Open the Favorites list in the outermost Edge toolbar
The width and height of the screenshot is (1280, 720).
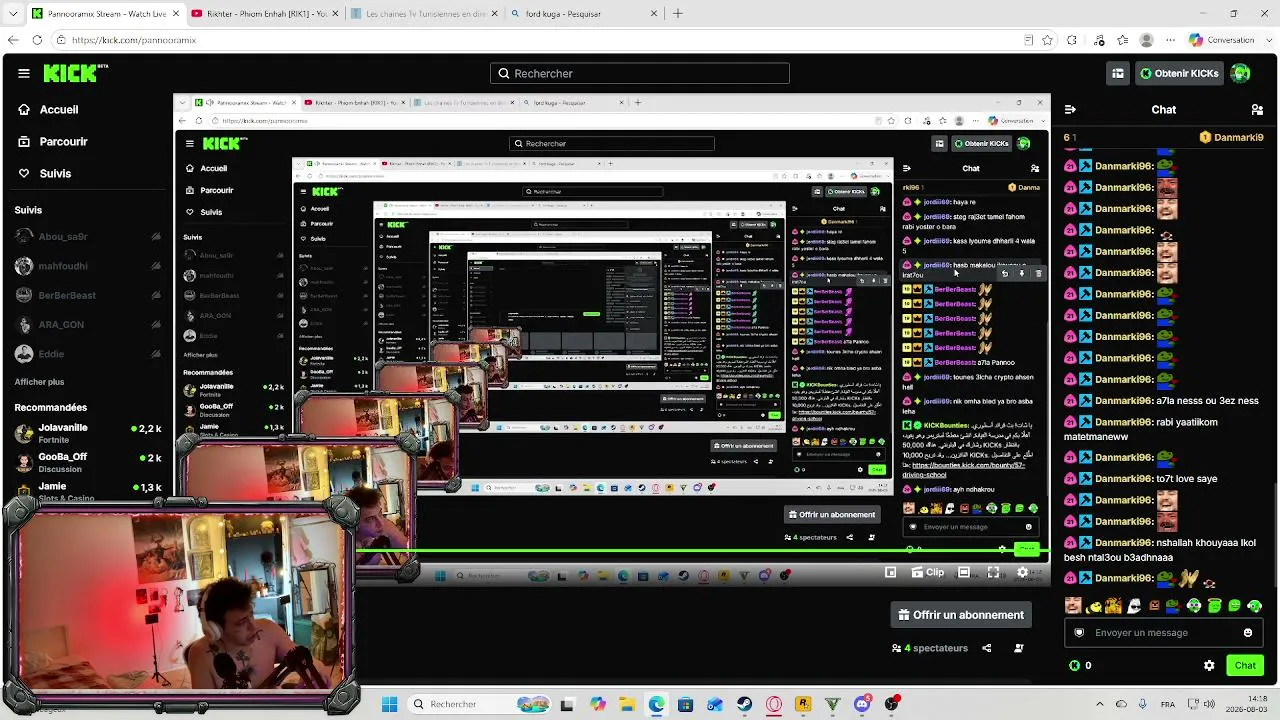[1122, 40]
